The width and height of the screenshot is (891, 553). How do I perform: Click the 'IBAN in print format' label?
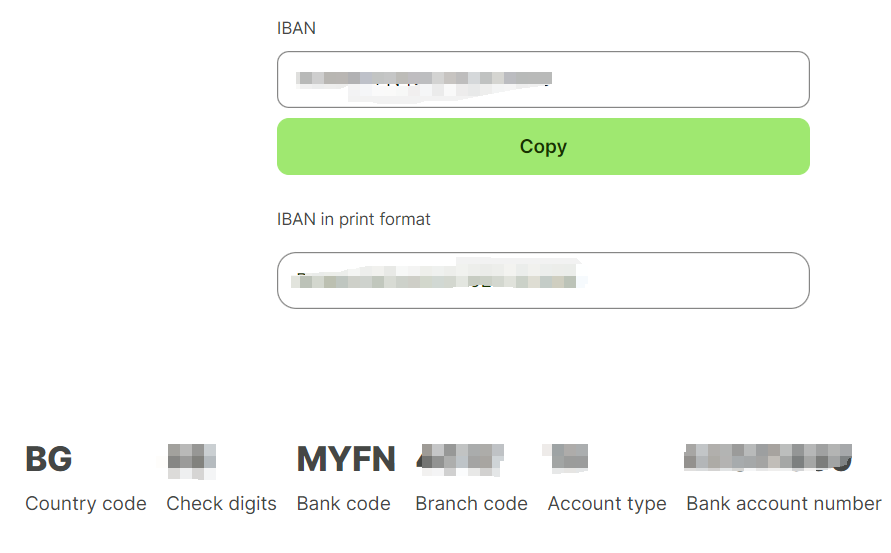point(353,219)
